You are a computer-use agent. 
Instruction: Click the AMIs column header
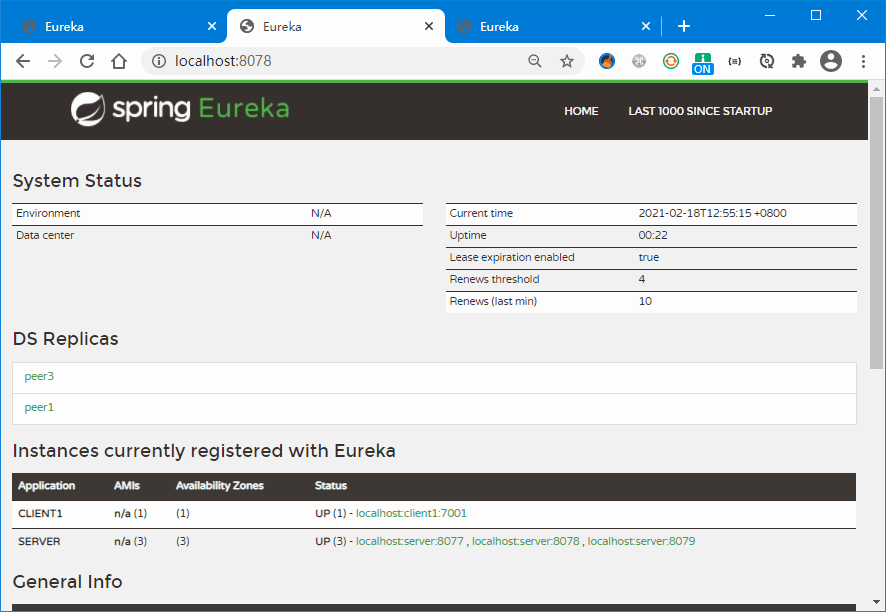[x=127, y=486]
